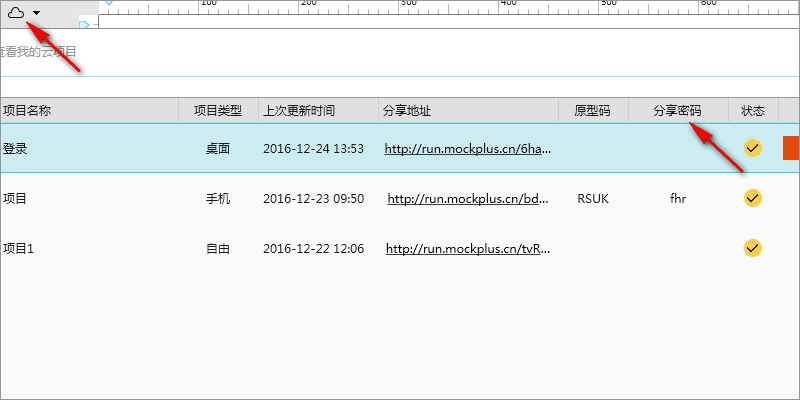Click the RSUK prototype code cell
The height and width of the screenshot is (400, 800).
593,198
